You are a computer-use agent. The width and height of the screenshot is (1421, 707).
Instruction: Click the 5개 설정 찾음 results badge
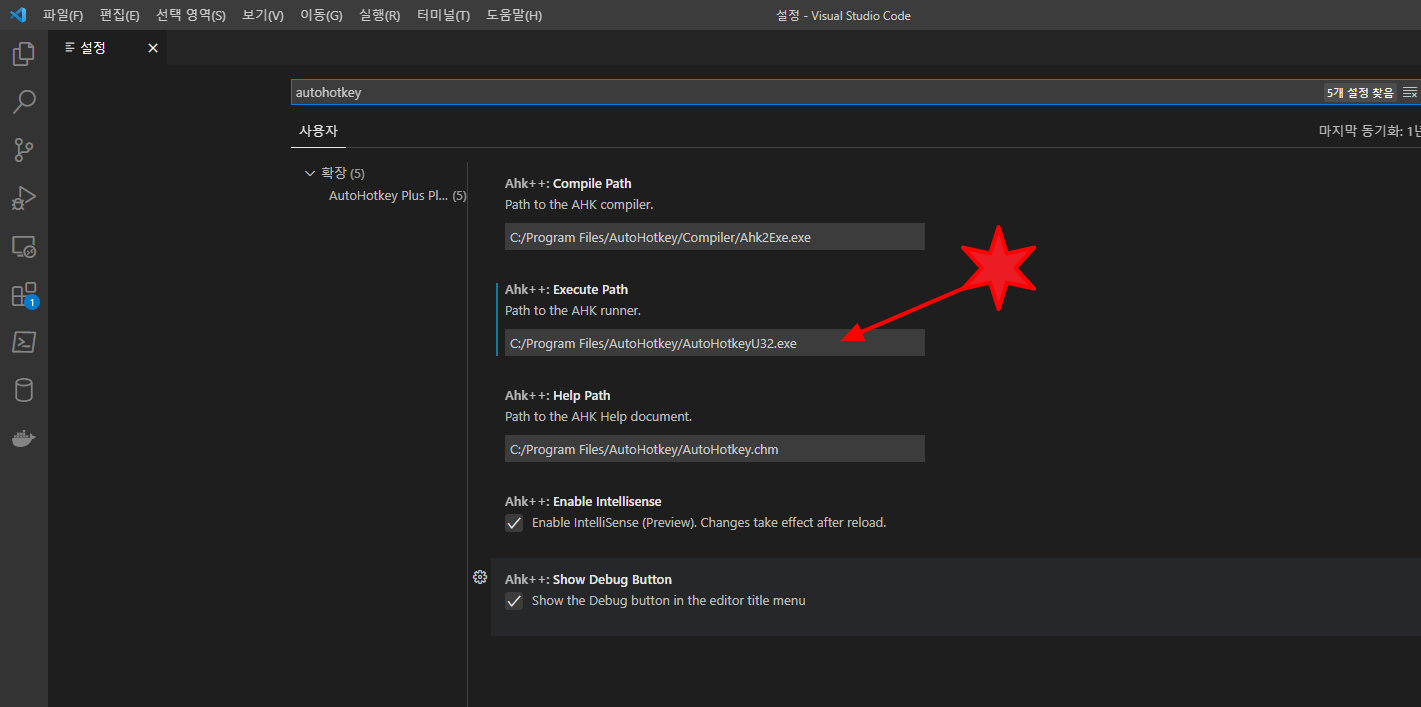tap(1359, 92)
